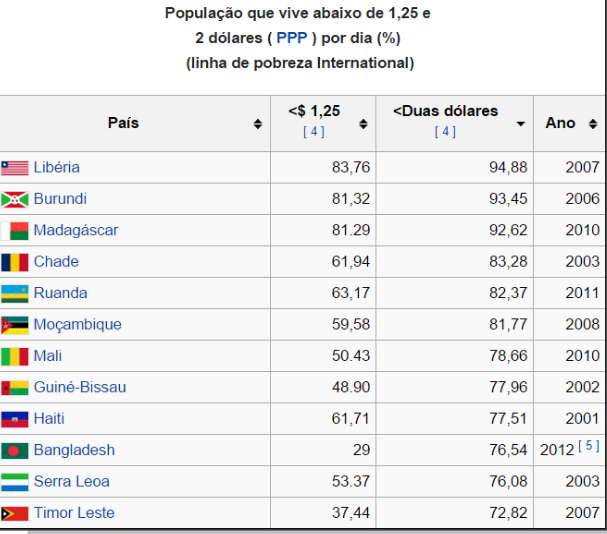Screen dimensions: 607x534
Task: Click the Haiti flag icon
Action: click(x=15, y=419)
